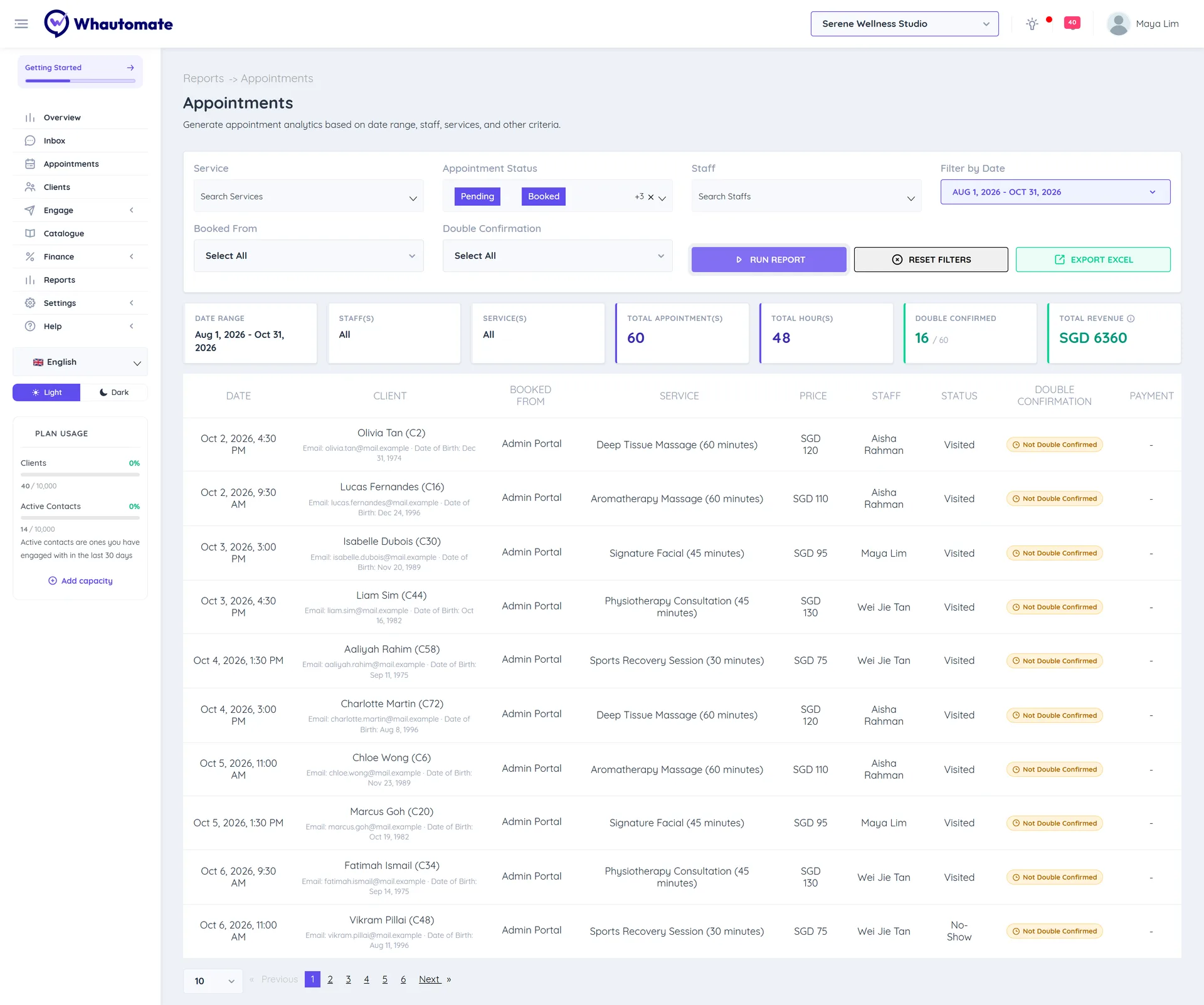Click the Booked status tag
The width and height of the screenshot is (1204, 1005).
pyautogui.click(x=544, y=196)
